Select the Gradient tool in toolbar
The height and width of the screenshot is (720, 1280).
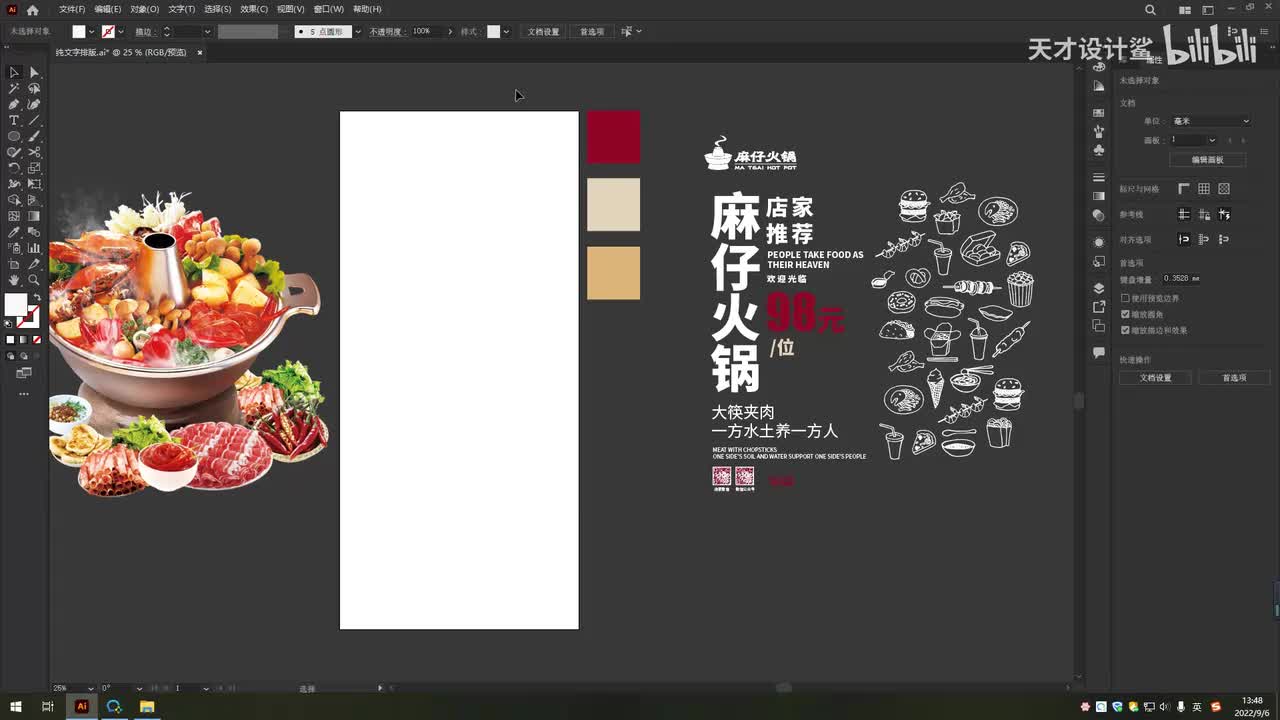[34, 216]
